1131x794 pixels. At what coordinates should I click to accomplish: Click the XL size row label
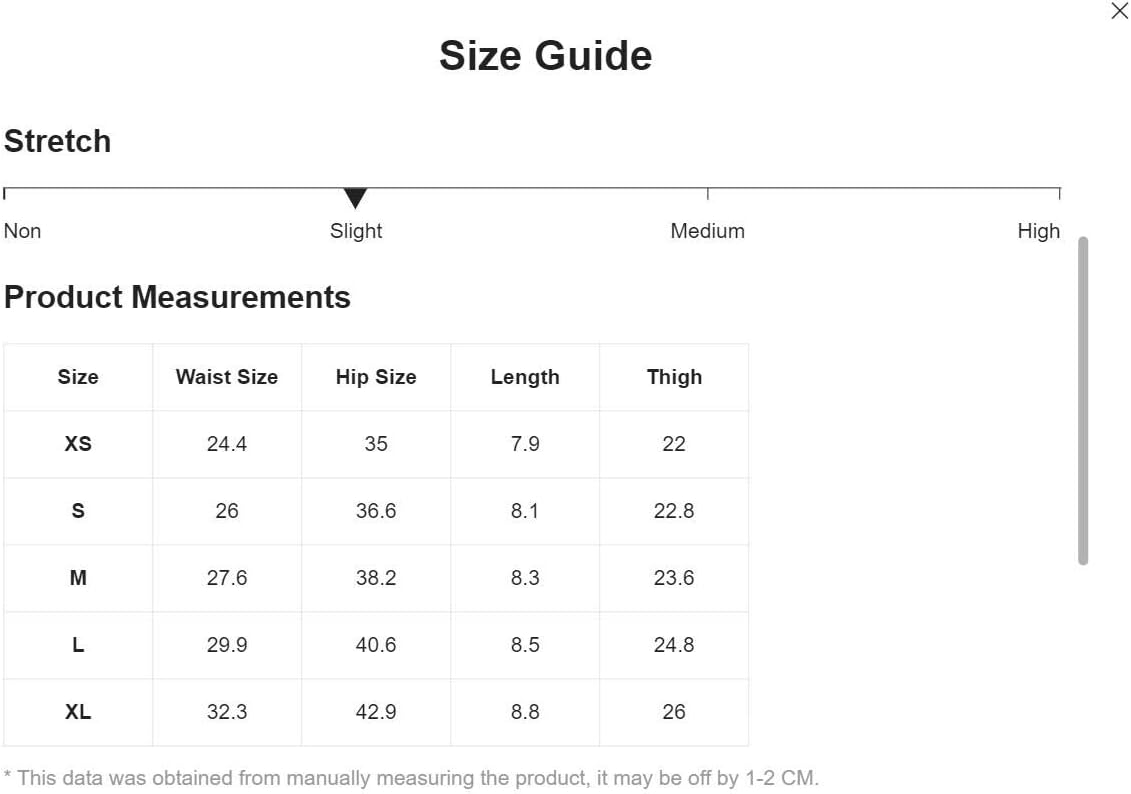78,712
